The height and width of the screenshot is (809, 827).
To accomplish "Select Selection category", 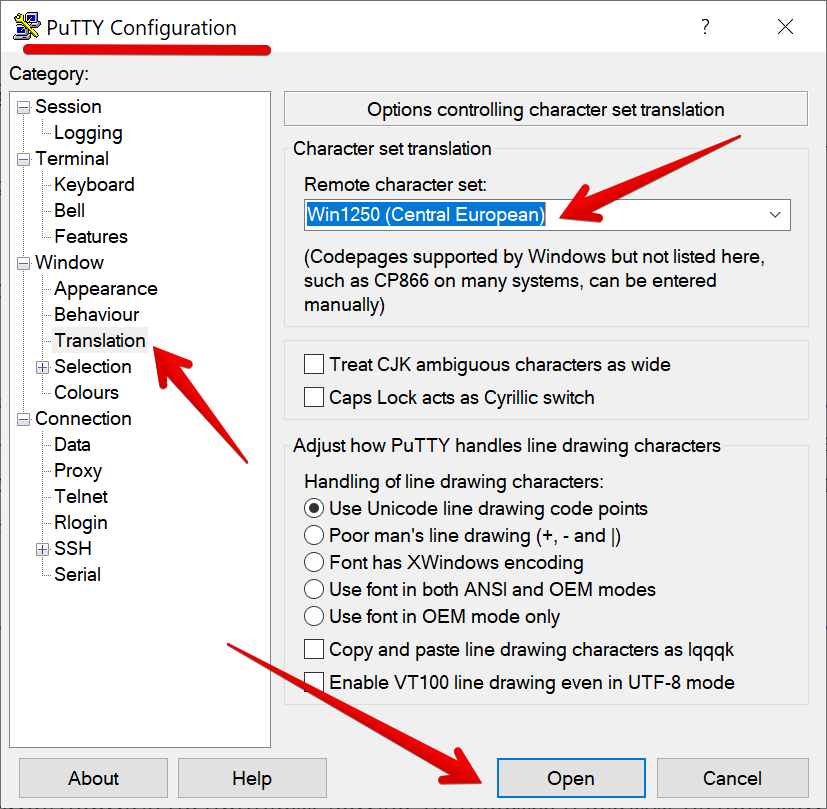I will click(93, 366).
